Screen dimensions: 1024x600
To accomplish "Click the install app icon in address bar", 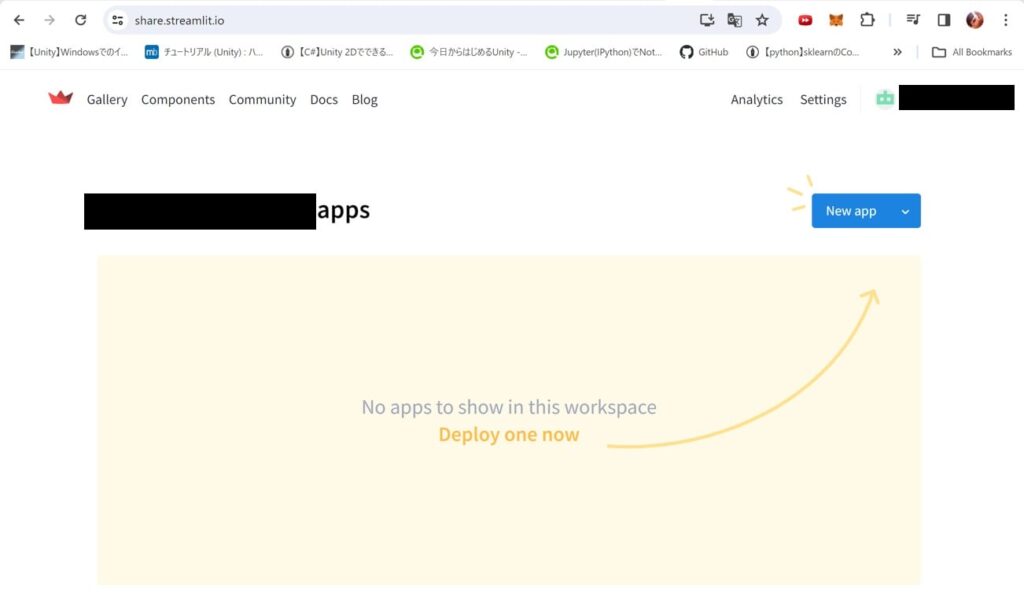I will 707,20.
